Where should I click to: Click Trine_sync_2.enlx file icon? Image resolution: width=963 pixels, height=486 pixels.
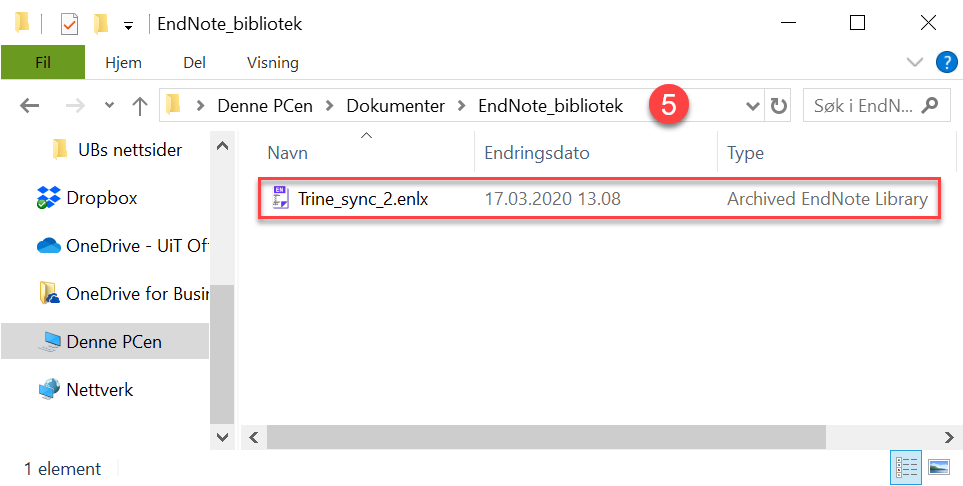[281, 199]
